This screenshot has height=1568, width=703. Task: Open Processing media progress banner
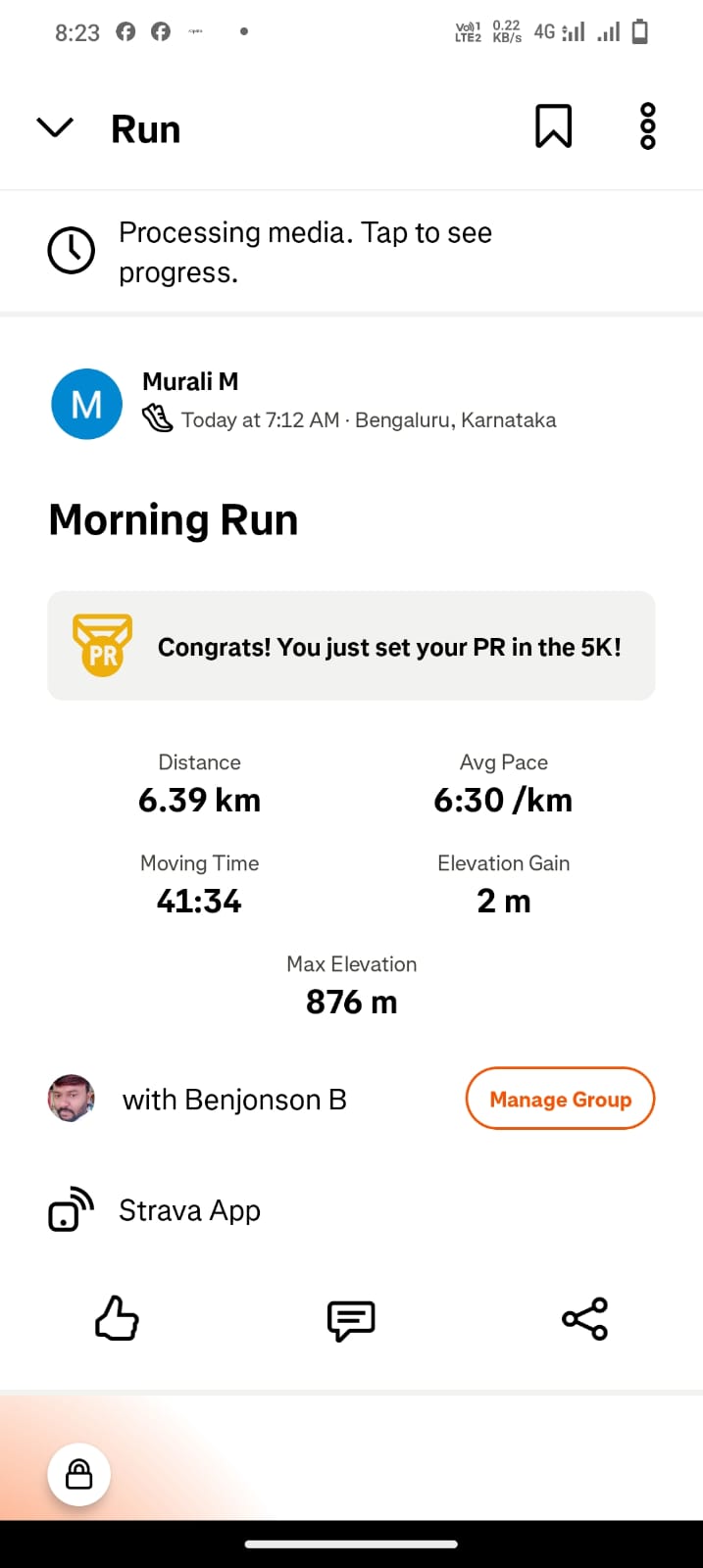pos(305,252)
